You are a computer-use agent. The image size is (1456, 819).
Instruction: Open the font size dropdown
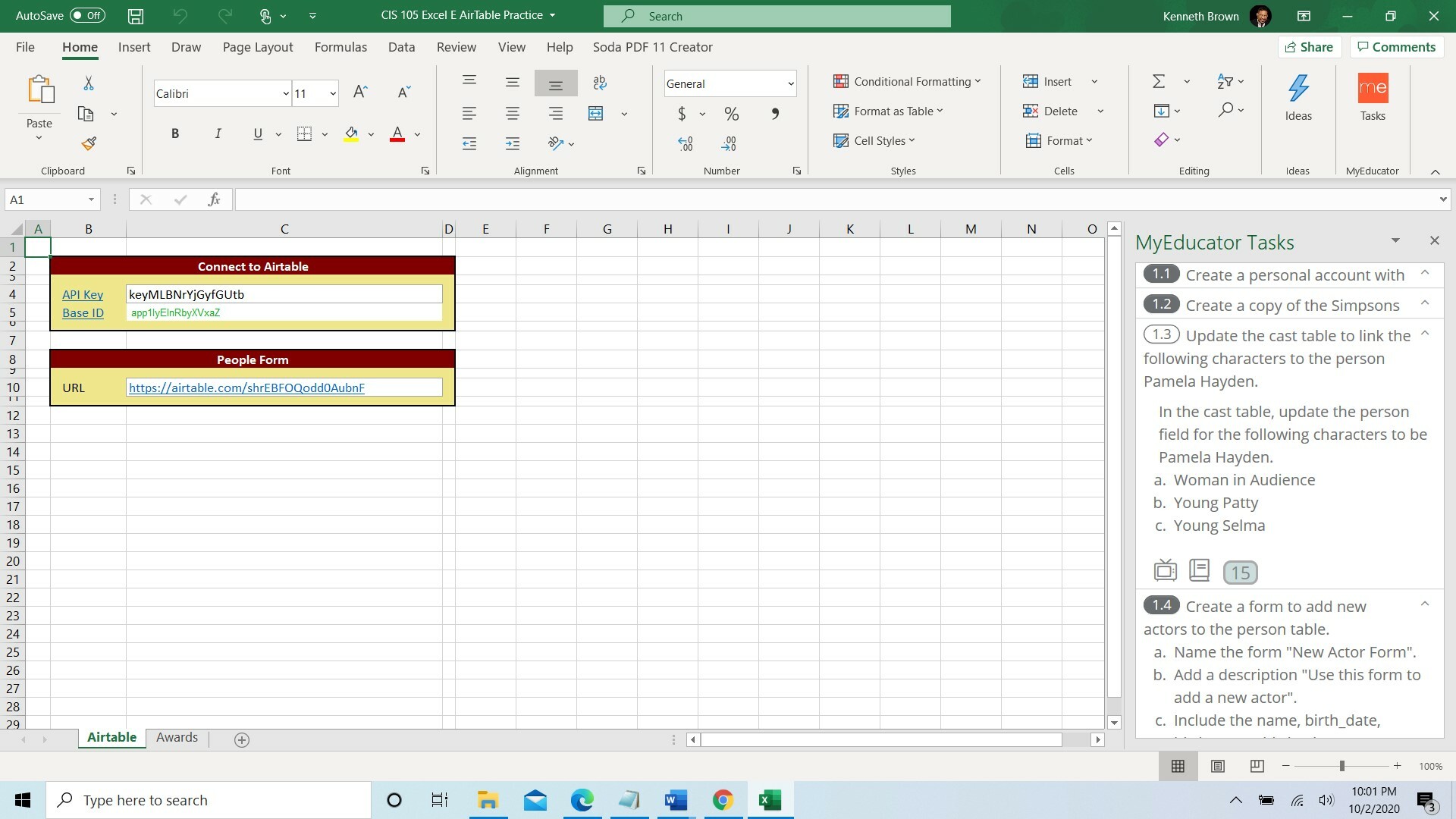click(332, 94)
